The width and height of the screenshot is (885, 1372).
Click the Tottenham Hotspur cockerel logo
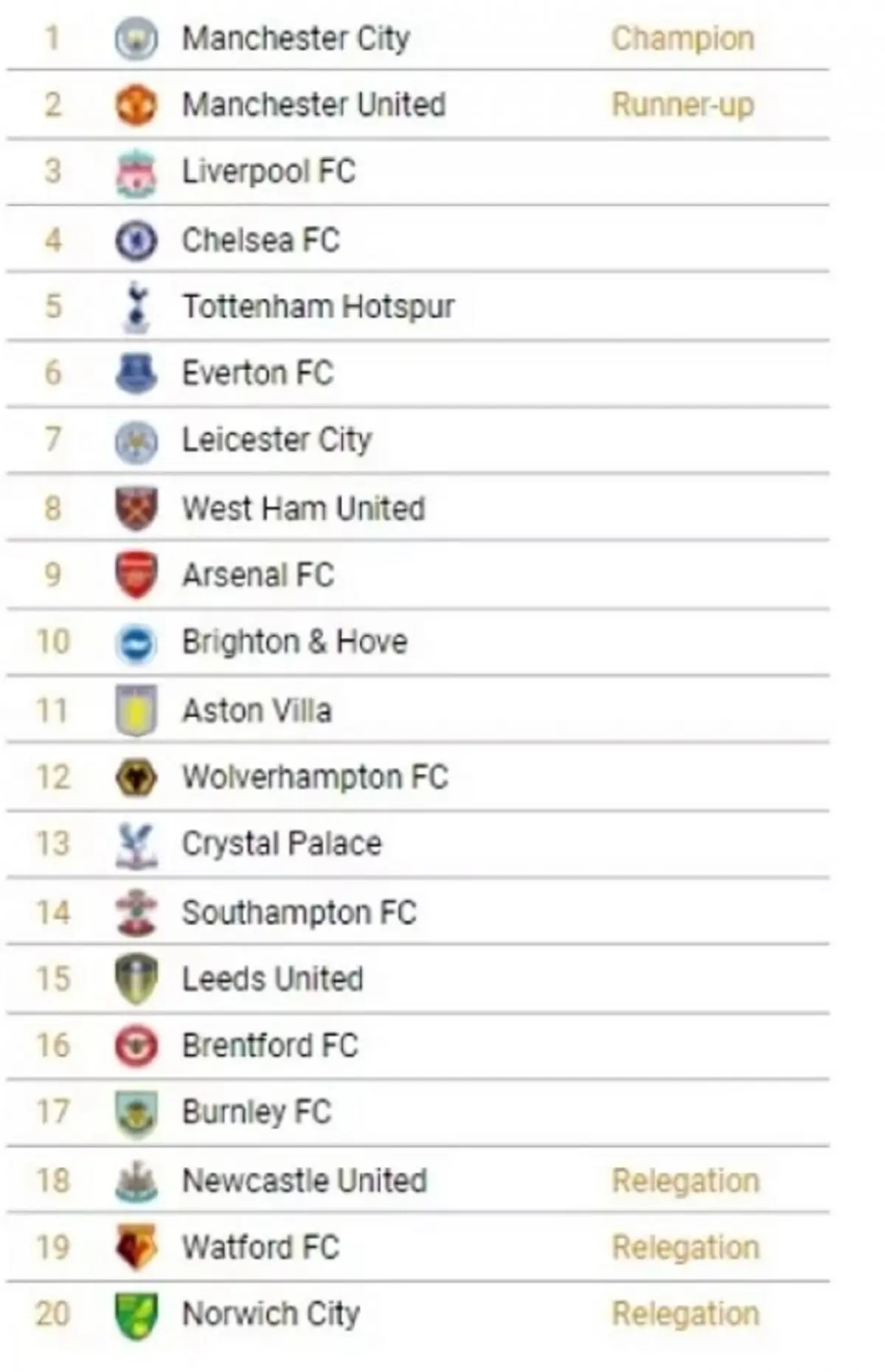point(136,307)
